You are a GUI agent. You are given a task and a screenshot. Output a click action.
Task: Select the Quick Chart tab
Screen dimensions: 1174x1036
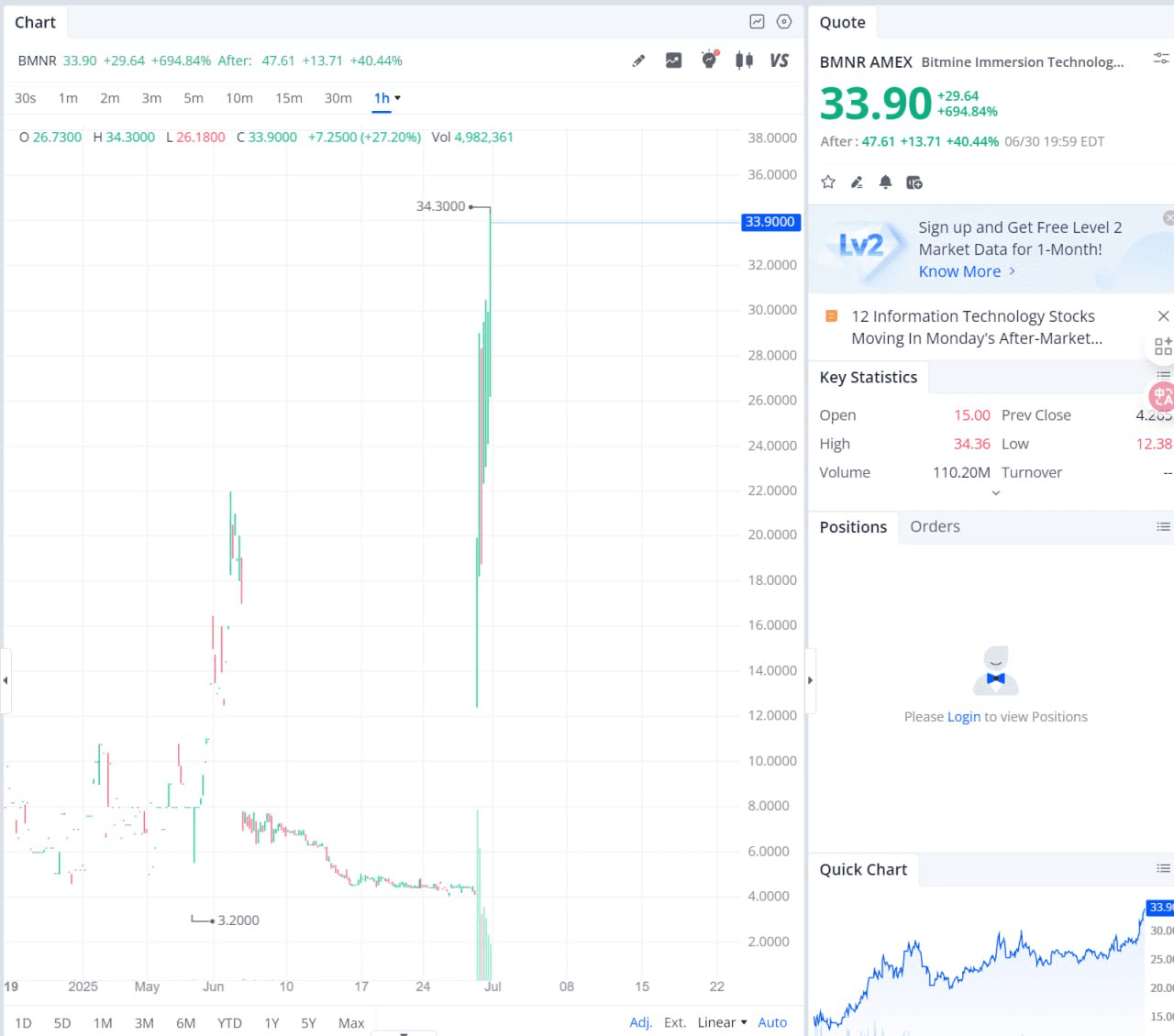[863, 869]
